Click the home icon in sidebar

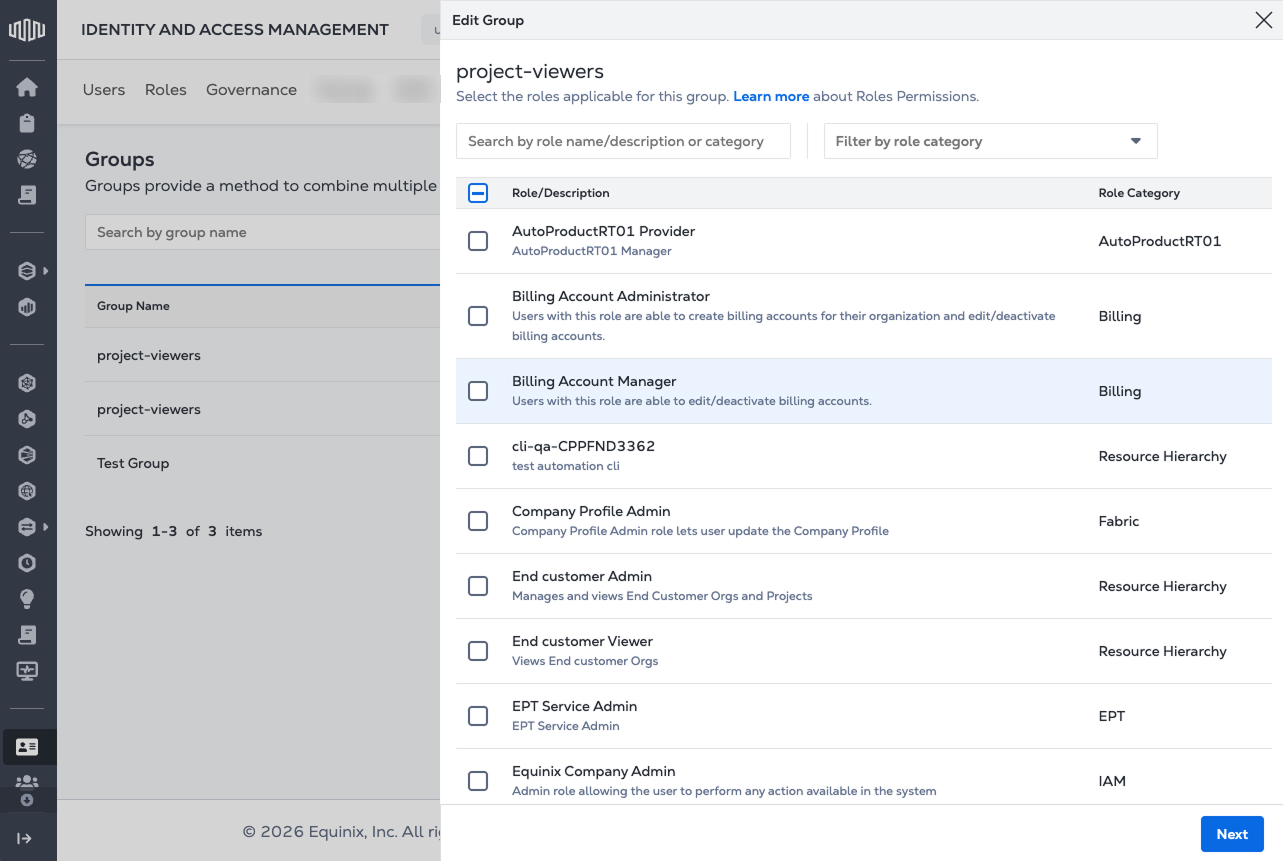pos(27,87)
